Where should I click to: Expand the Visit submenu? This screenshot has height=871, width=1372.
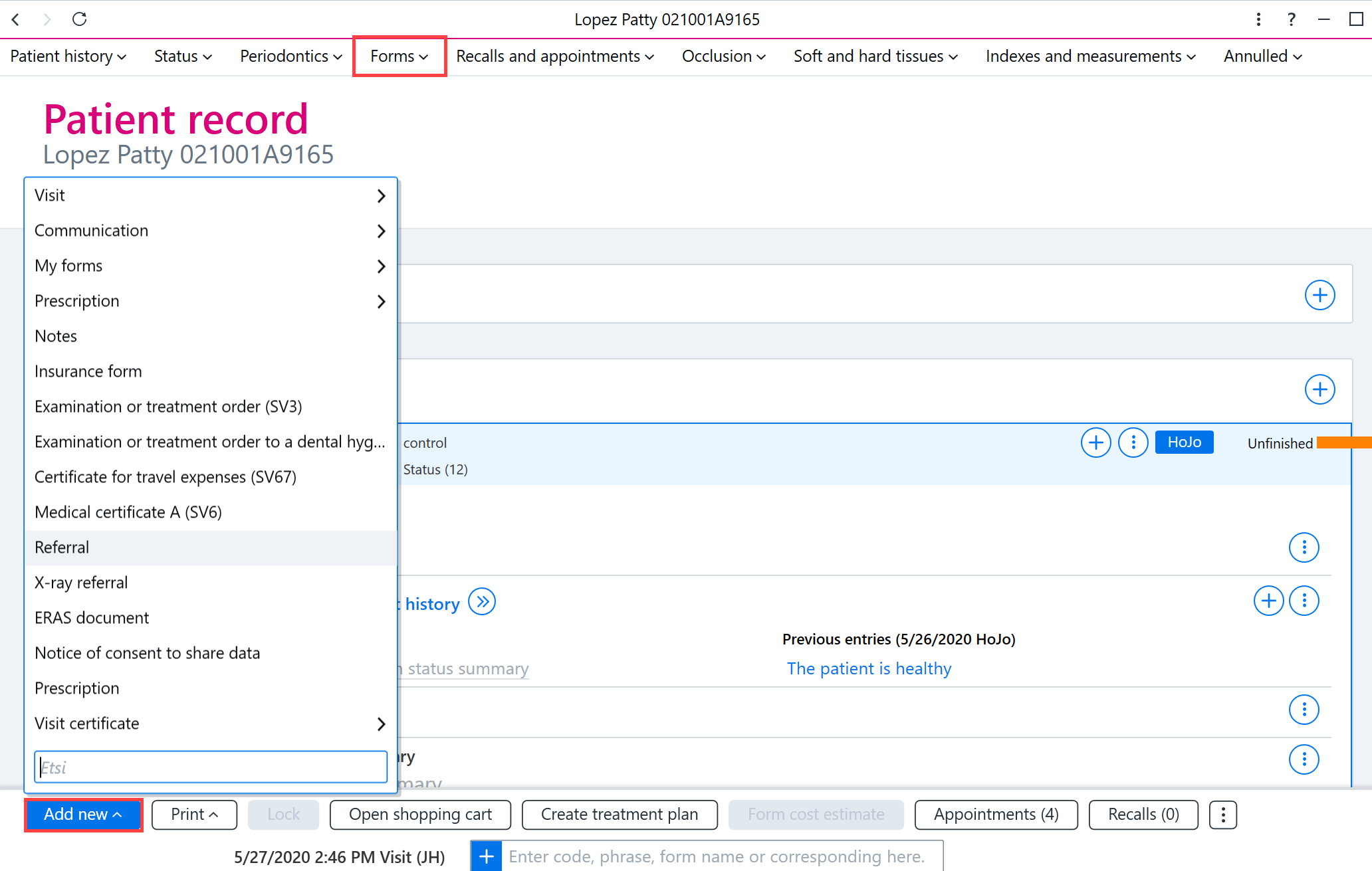pos(211,195)
